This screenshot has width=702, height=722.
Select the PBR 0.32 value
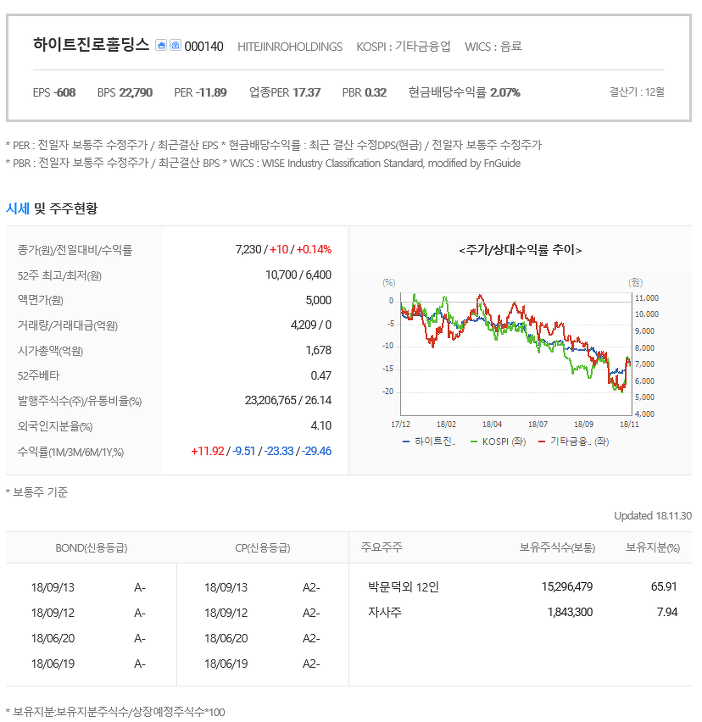pyautogui.click(x=364, y=93)
